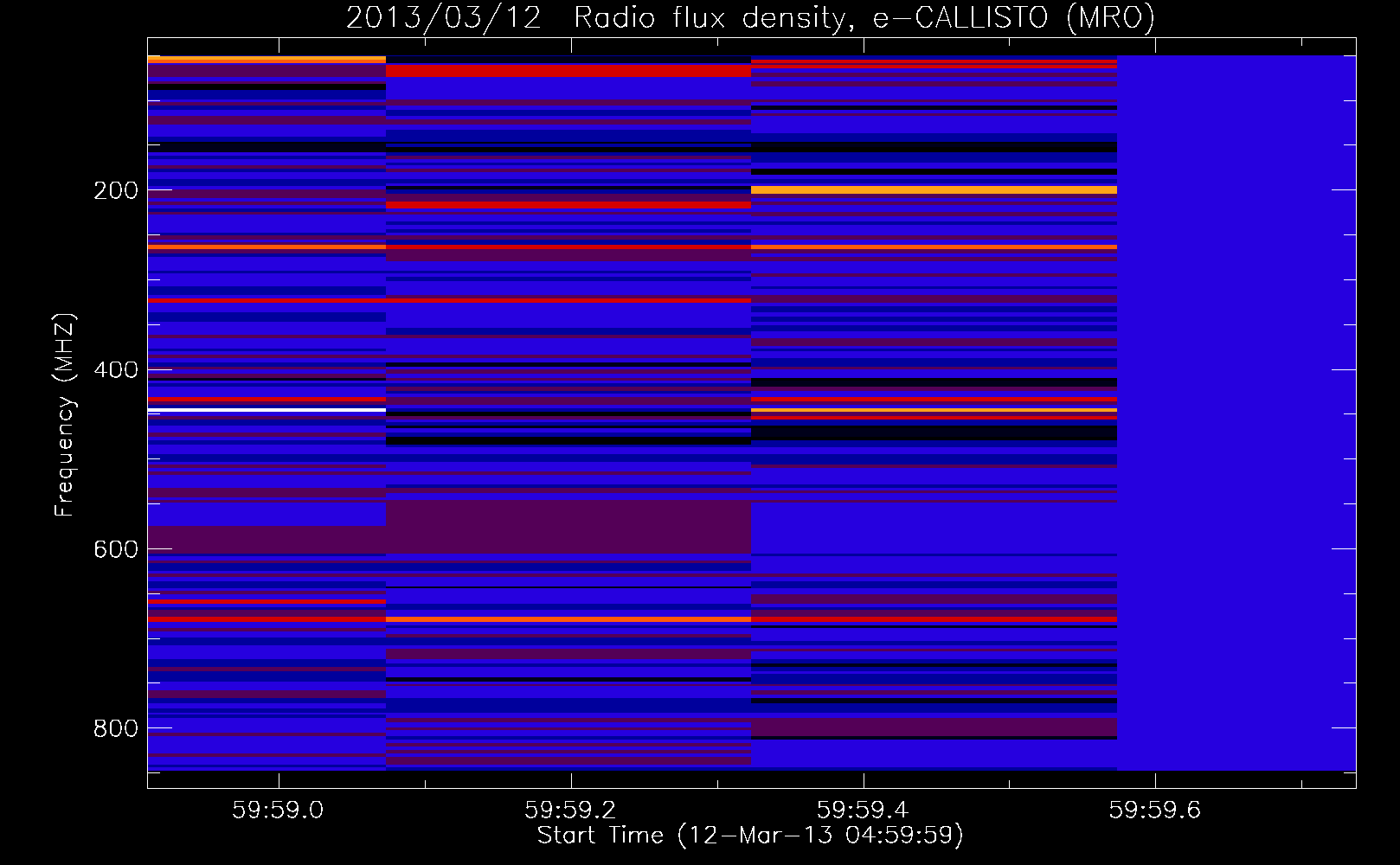This screenshot has width=1400, height=865.
Task: Click the 600 frequency tick label
Action: (x=116, y=550)
